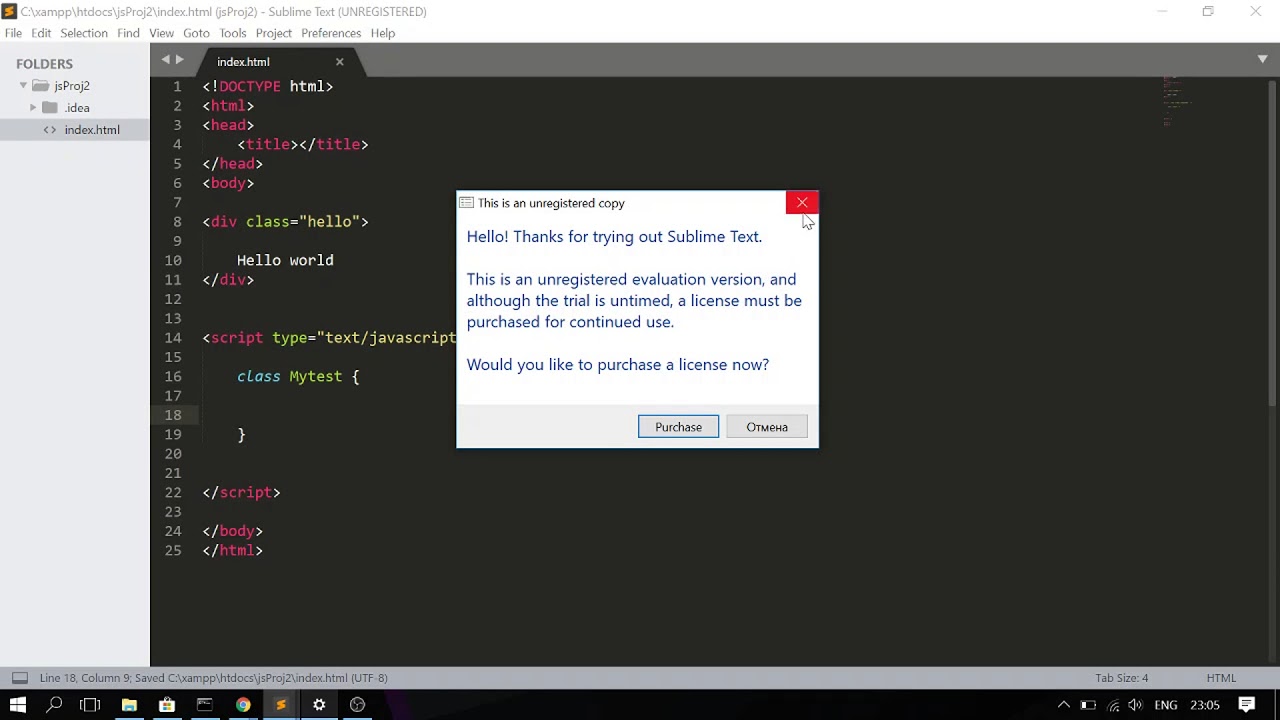Viewport: 1280px width, 720px height.
Task: Close the unregistered copy dialog
Action: 802,203
